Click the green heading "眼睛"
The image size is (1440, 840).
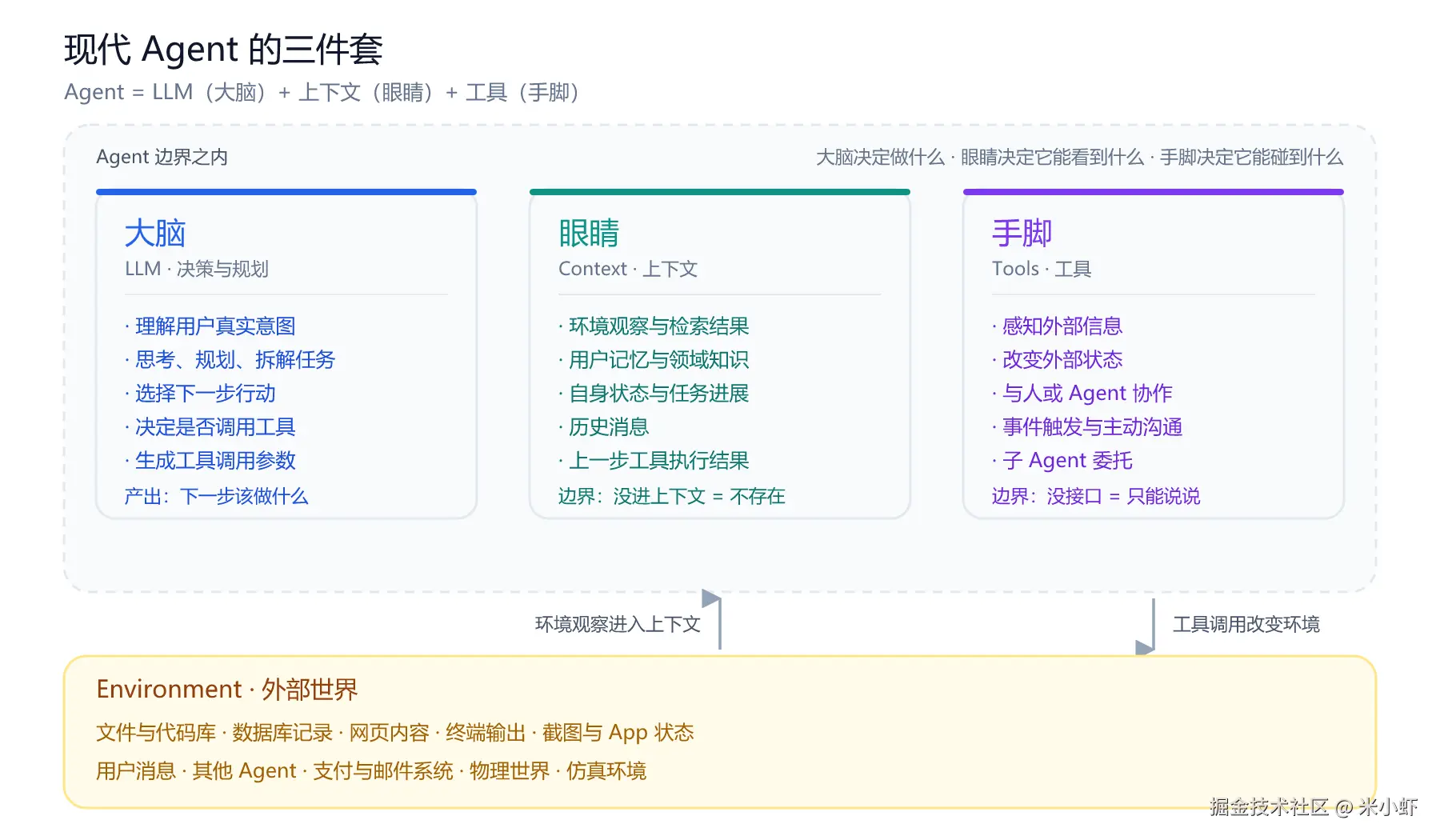[589, 234]
